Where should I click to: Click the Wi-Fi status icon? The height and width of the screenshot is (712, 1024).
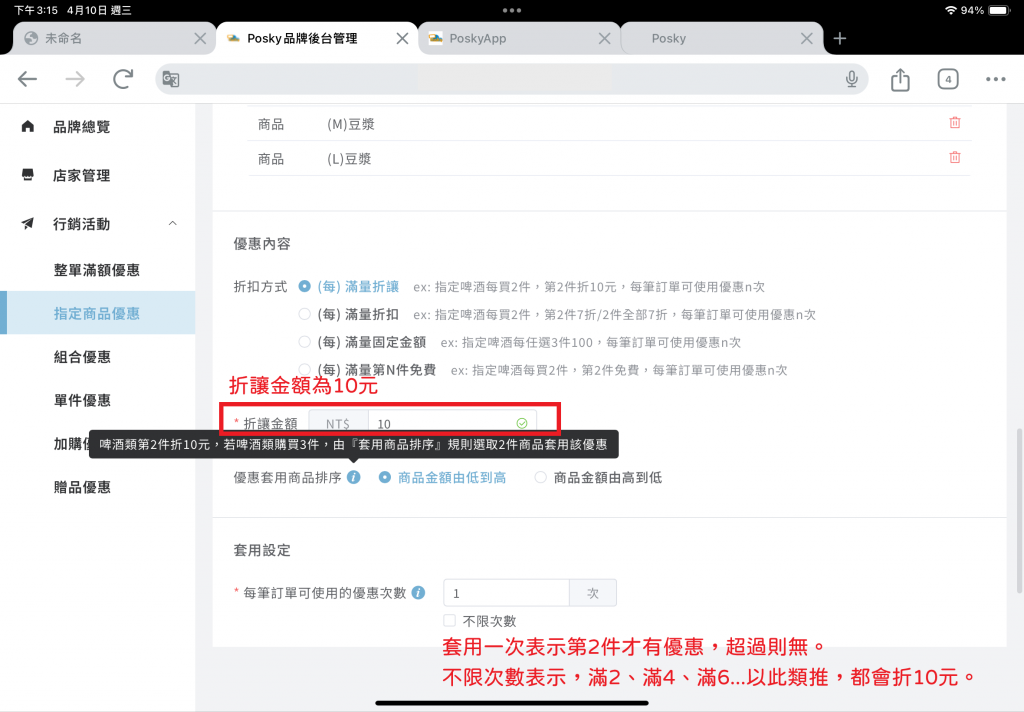coord(951,10)
